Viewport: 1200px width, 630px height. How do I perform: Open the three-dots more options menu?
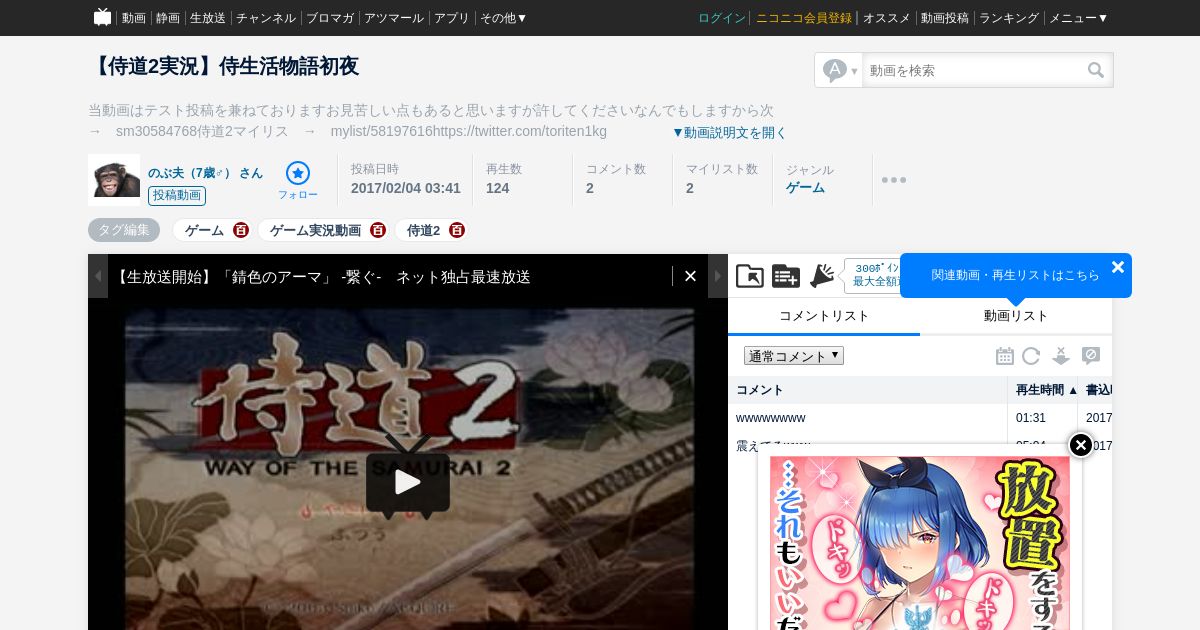(894, 180)
